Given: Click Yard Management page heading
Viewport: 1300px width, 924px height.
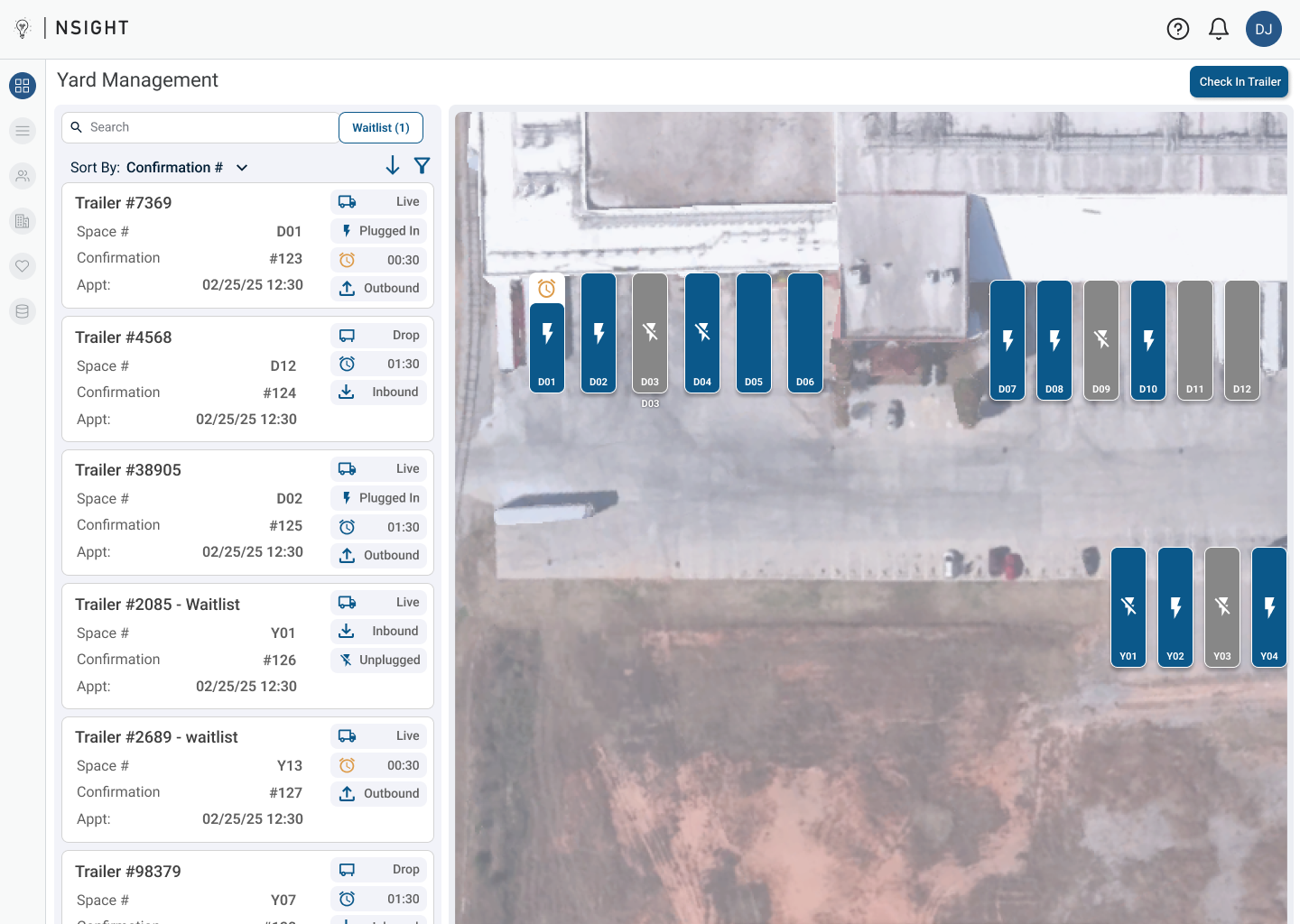Looking at the screenshot, I should [x=138, y=80].
